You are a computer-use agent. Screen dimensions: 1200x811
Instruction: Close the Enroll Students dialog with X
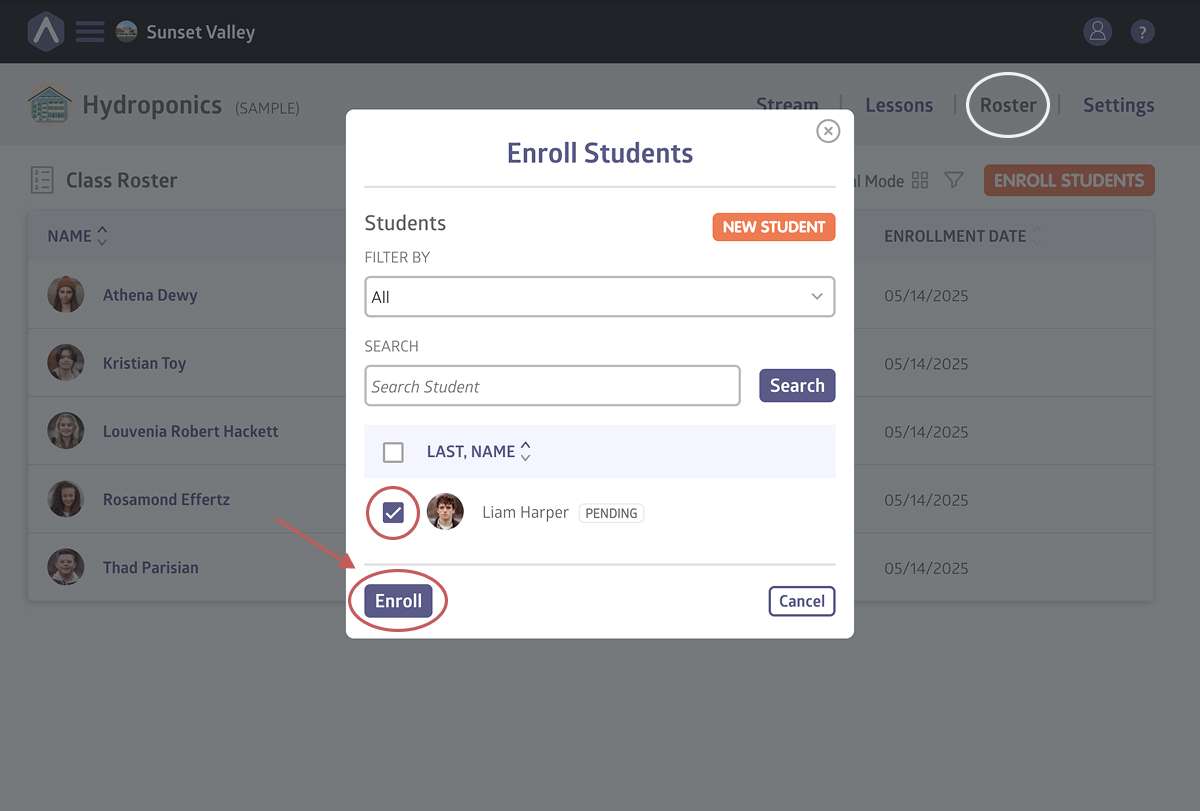827,131
